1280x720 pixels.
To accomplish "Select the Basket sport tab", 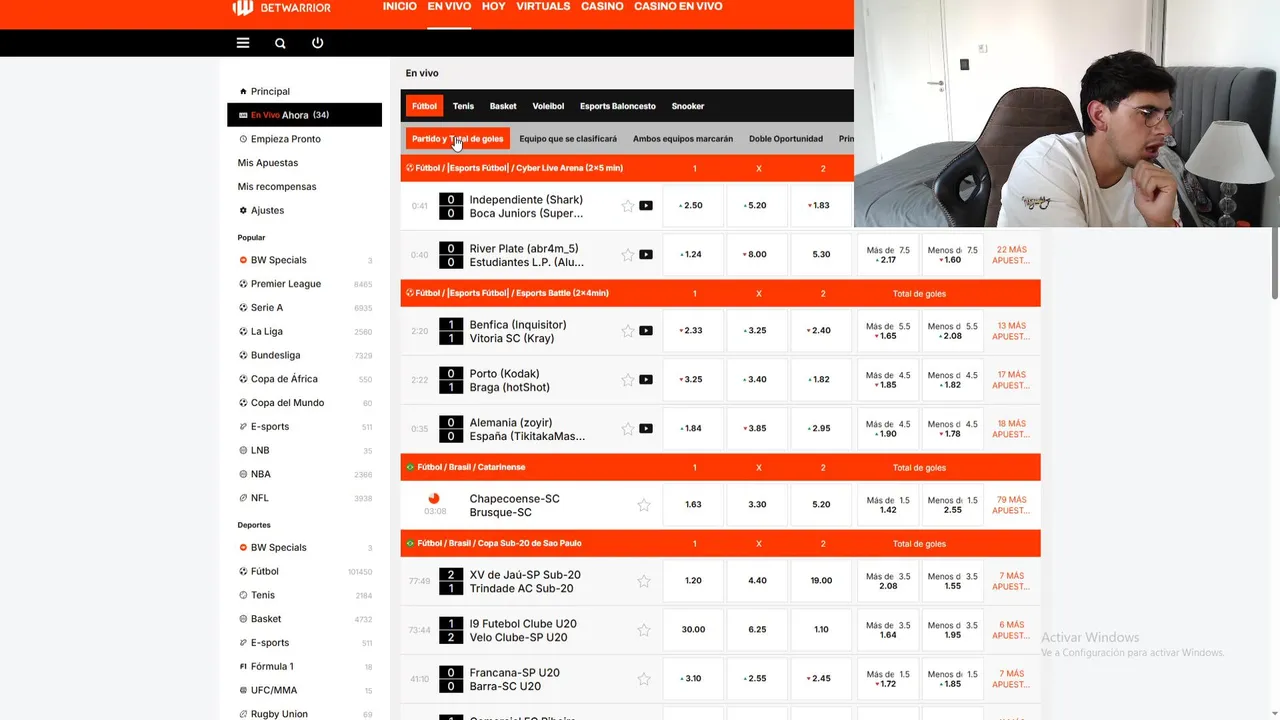I will click(x=503, y=106).
